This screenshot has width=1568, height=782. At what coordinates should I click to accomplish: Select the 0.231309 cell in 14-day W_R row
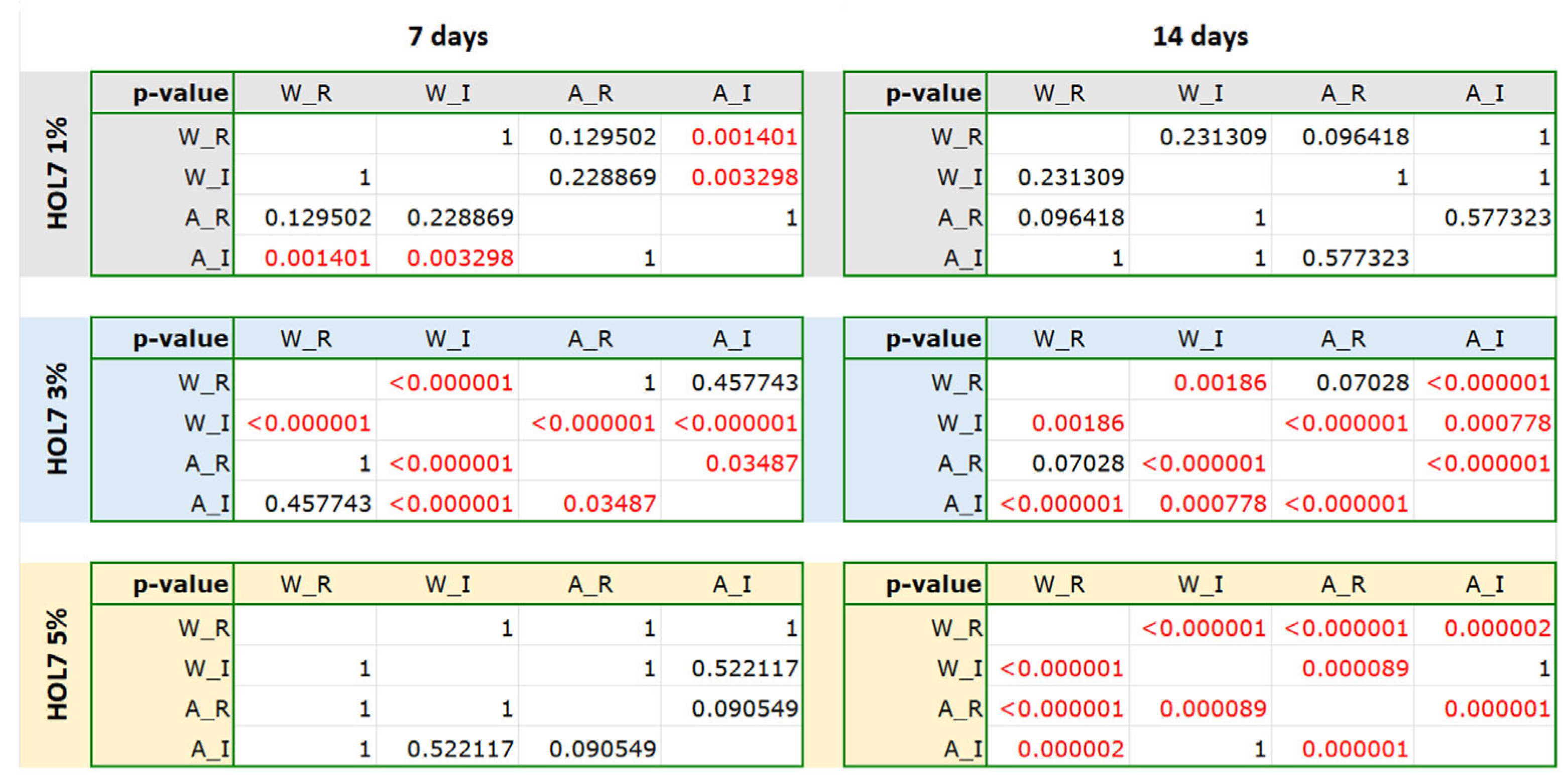(x=1213, y=138)
